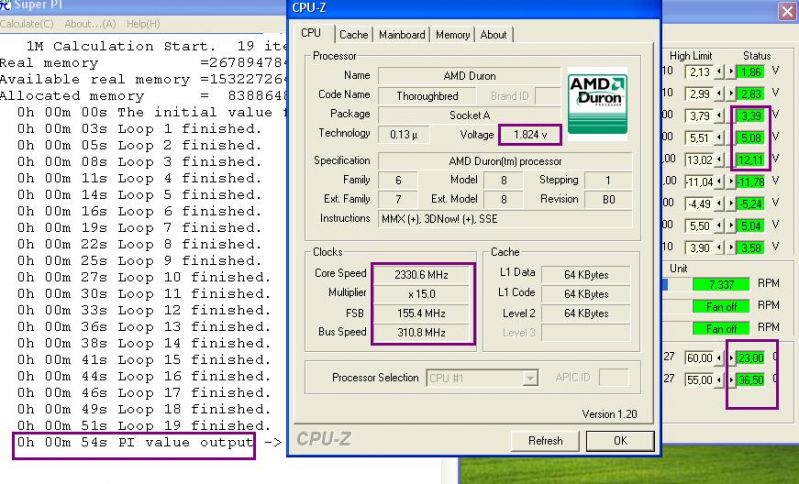The width and height of the screenshot is (799, 484).
Task: Open the Help menu in Super PI
Action: point(143,23)
